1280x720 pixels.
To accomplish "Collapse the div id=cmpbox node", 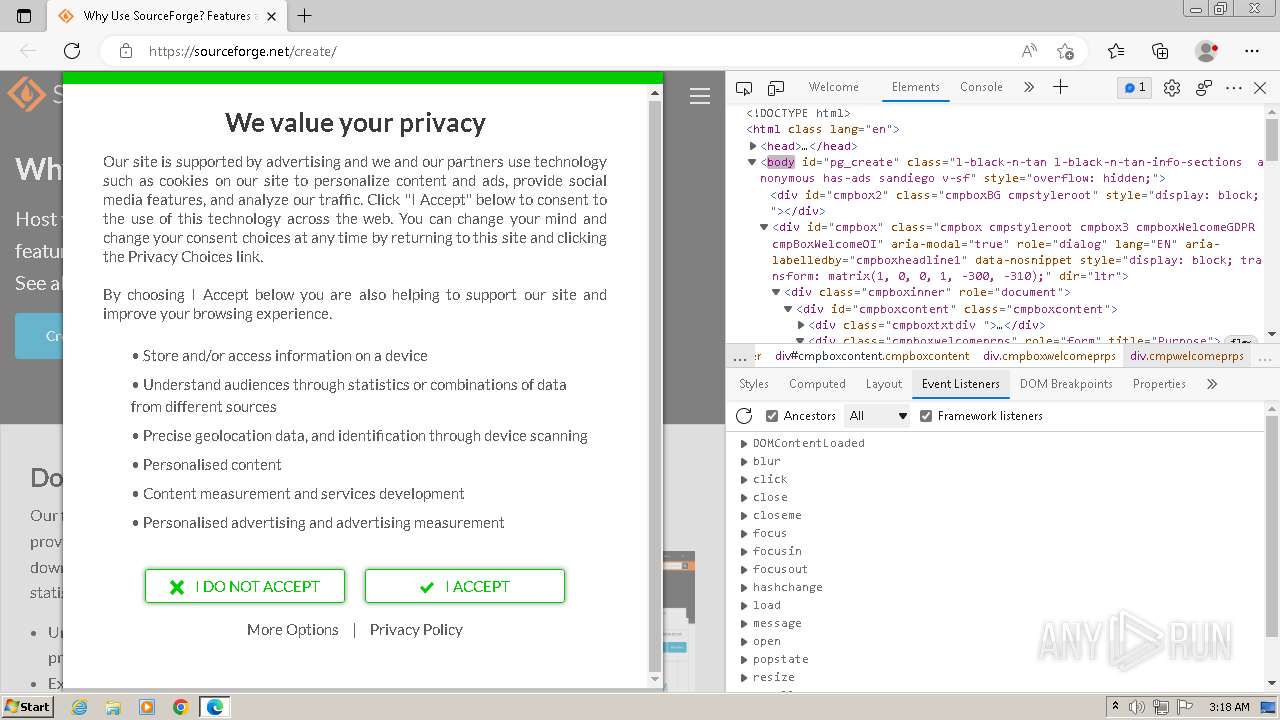I will [764, 228].
